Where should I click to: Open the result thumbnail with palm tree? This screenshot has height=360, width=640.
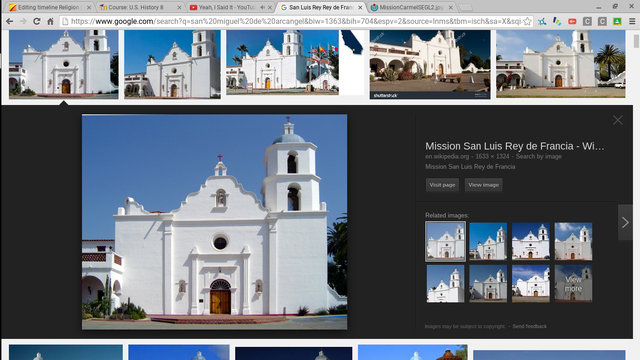(x=560, y=64)
